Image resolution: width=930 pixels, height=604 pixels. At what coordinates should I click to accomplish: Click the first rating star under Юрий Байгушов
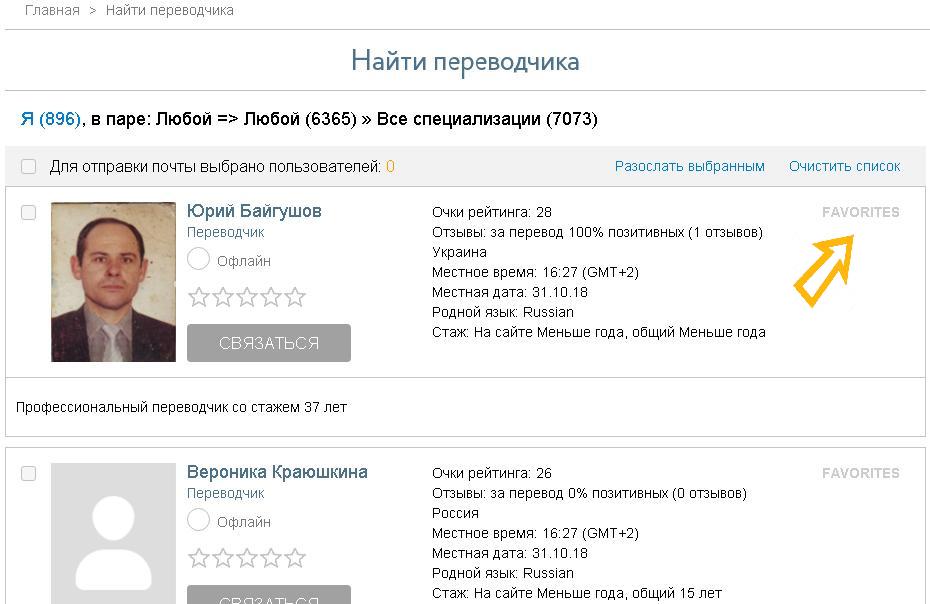[198, 297]
